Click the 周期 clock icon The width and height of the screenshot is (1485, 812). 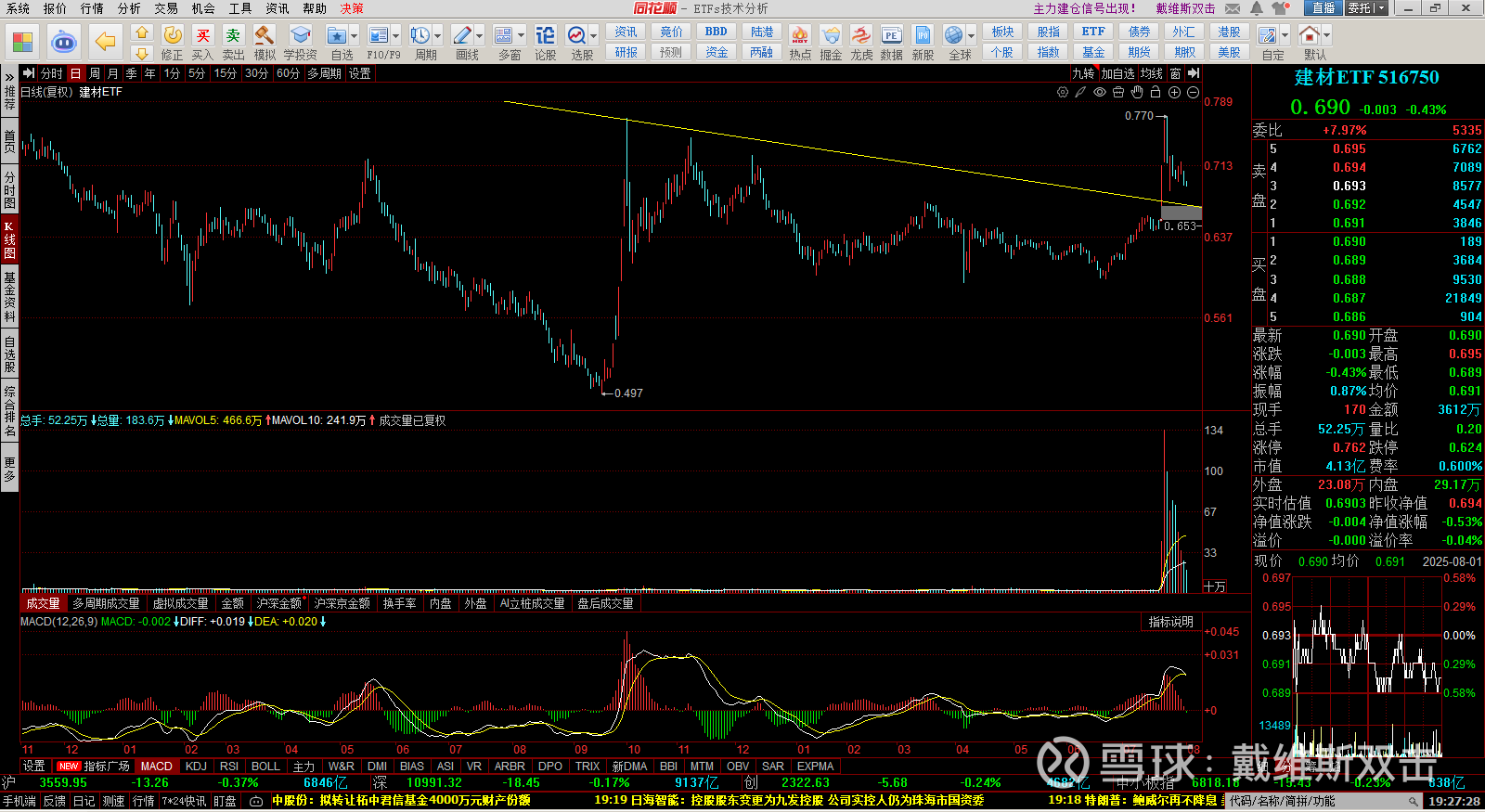420,35
